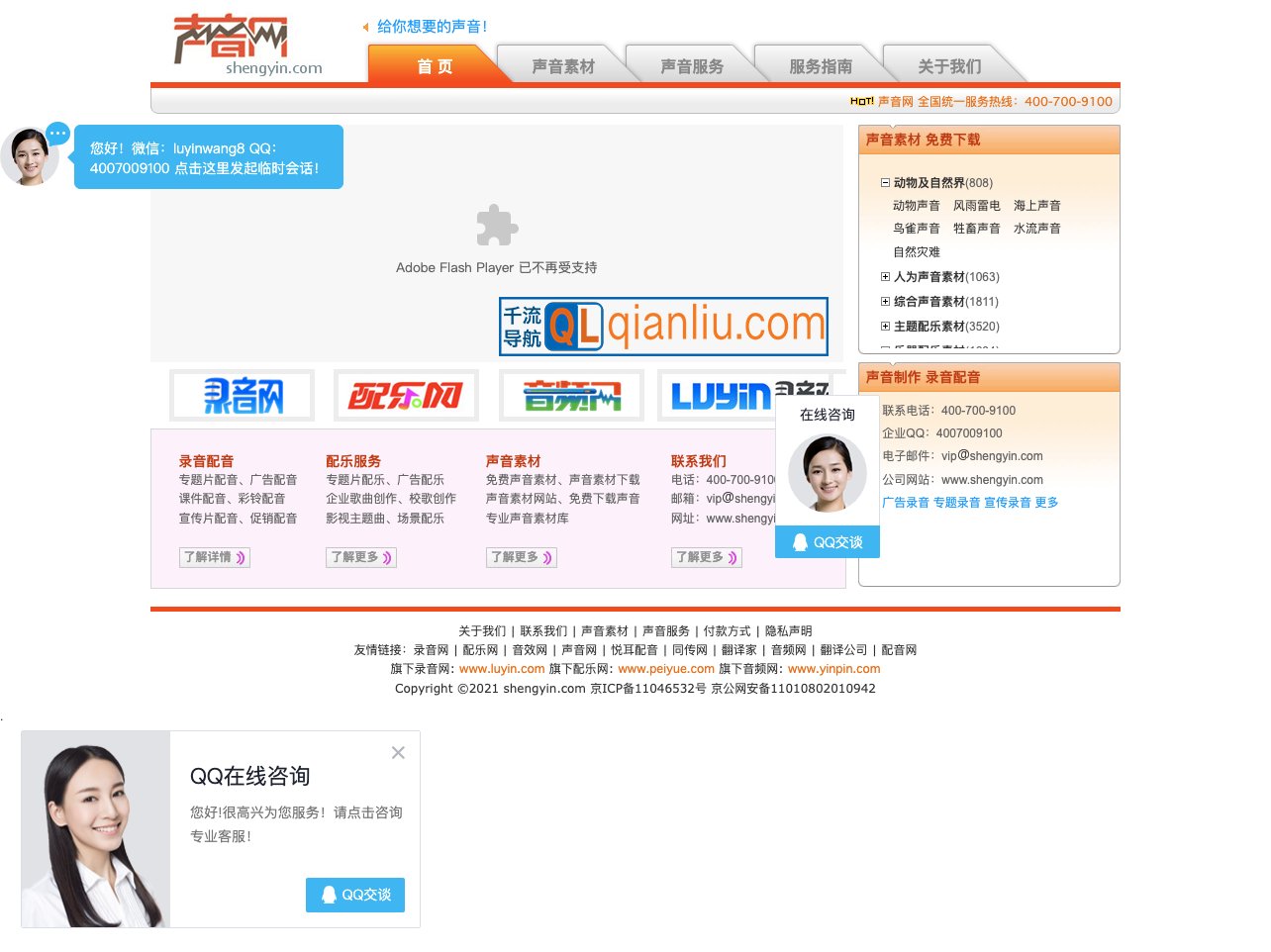Click the chat bubble avatar icon

30,156
